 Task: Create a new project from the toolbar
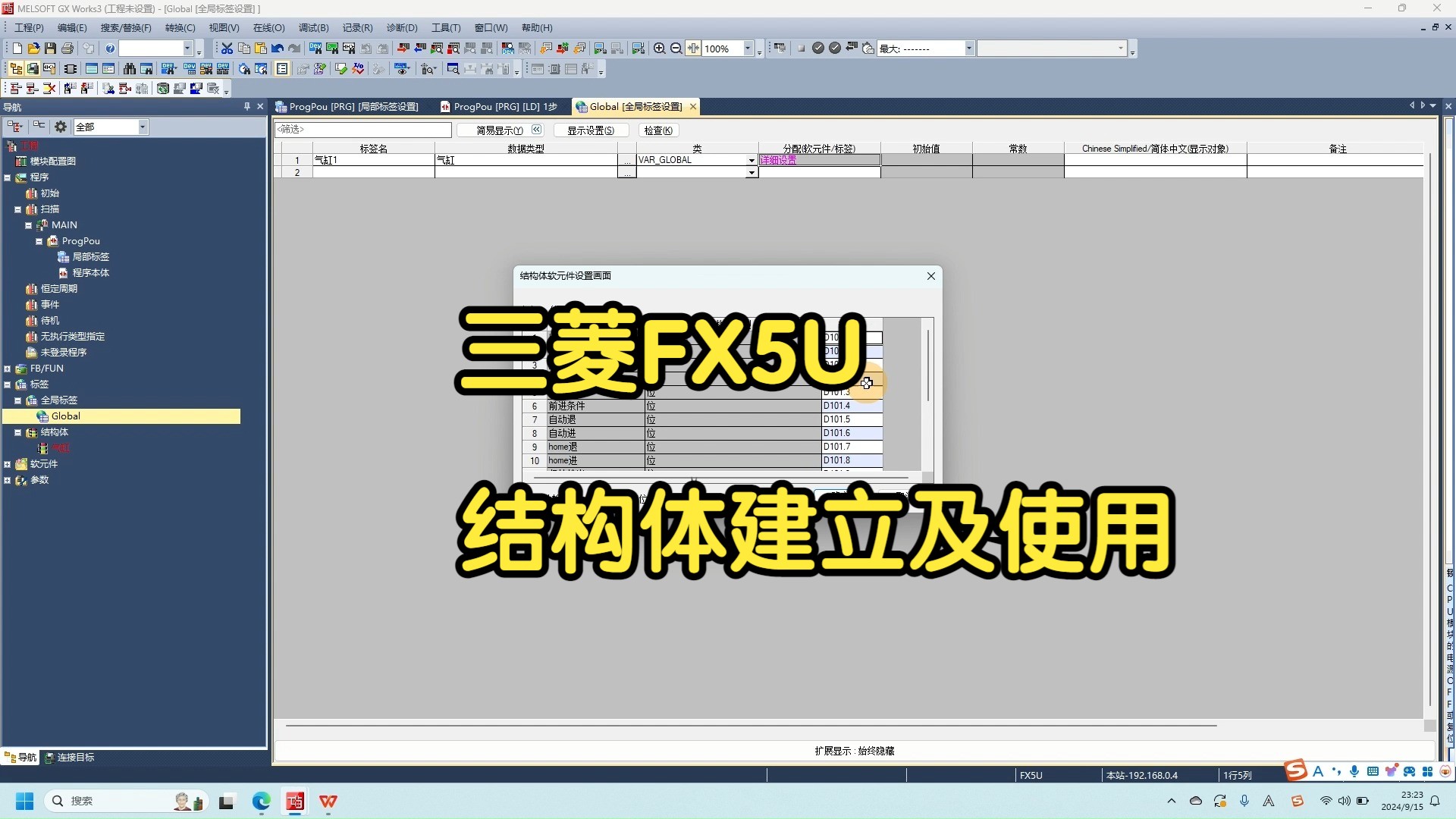(16, 48)
